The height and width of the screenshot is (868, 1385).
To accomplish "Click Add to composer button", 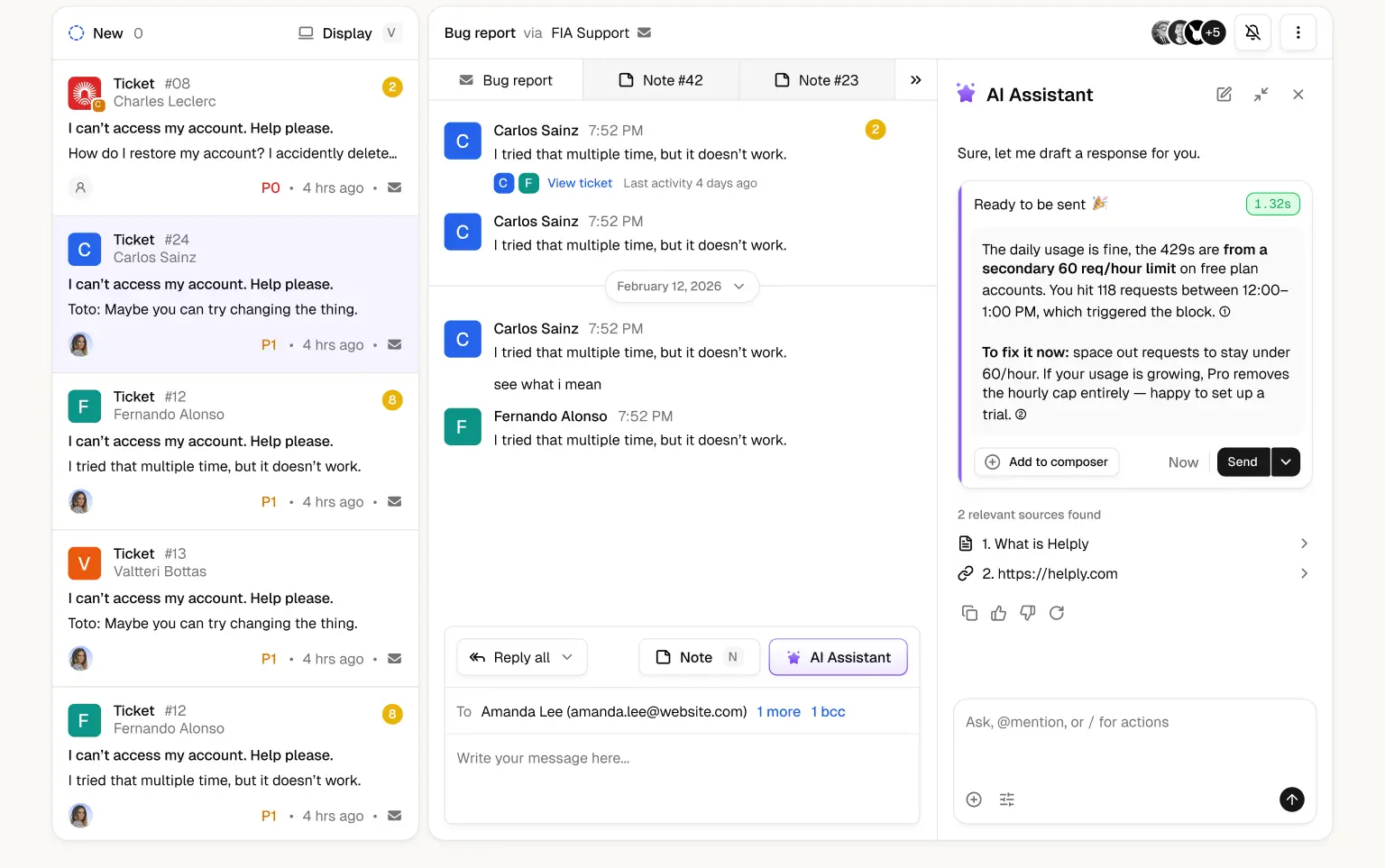I will click(1047, 461).
